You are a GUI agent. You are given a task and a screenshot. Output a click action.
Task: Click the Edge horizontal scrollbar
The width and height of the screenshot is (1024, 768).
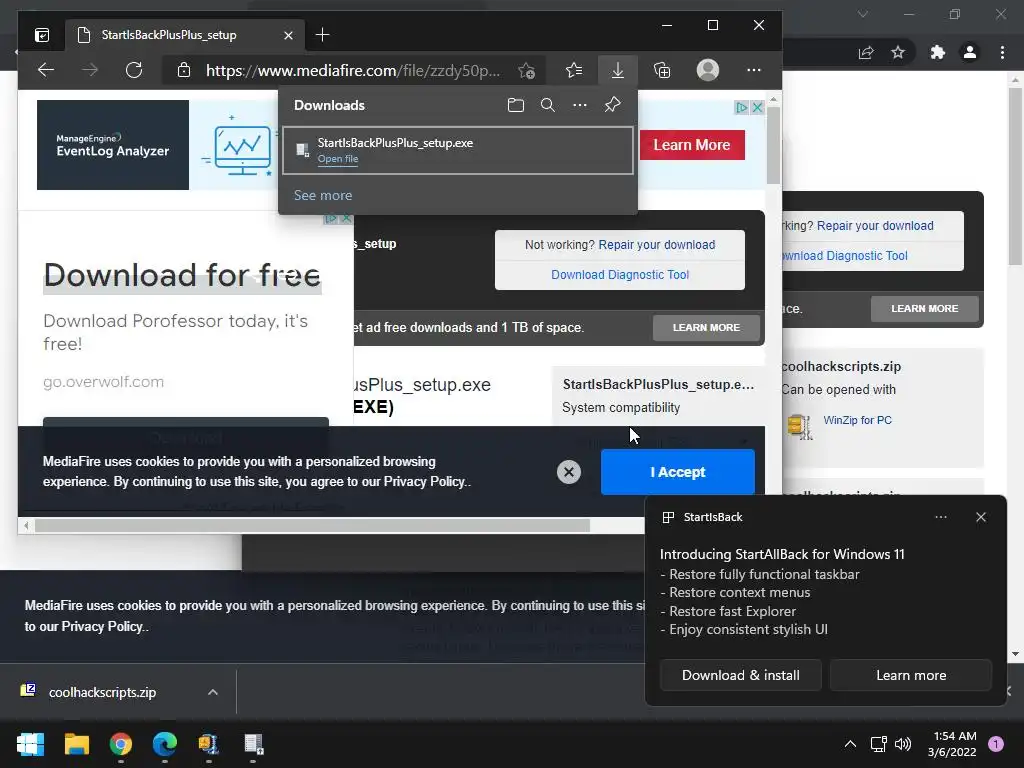tap(312, 525)
